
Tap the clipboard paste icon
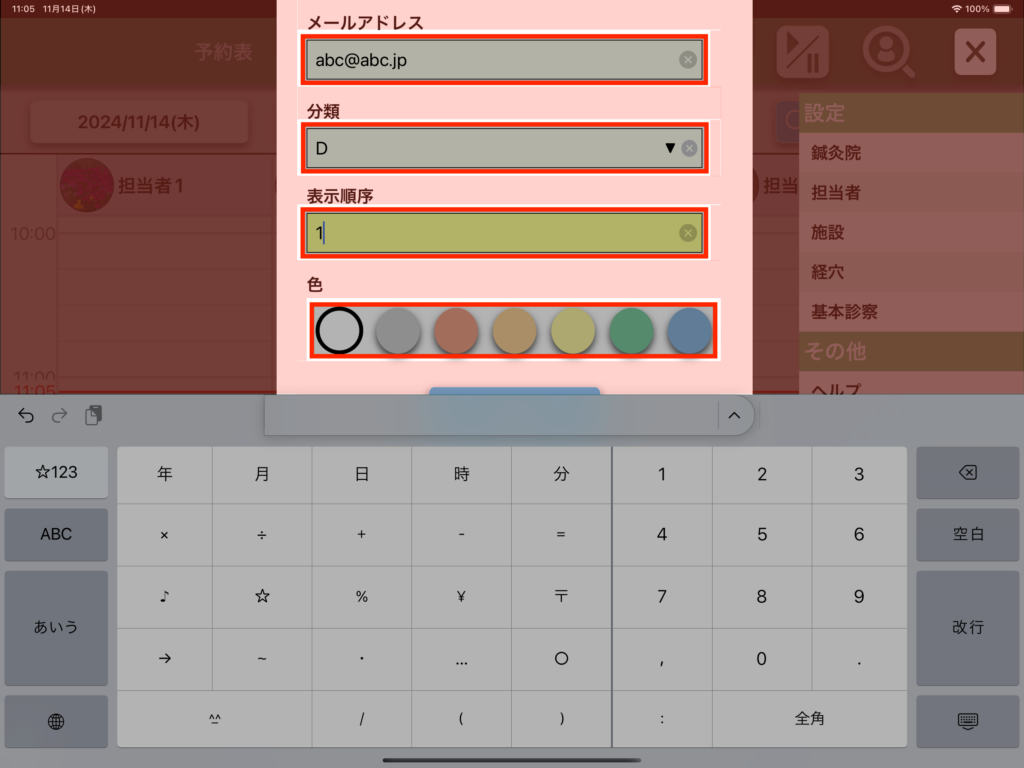point(93,416)
